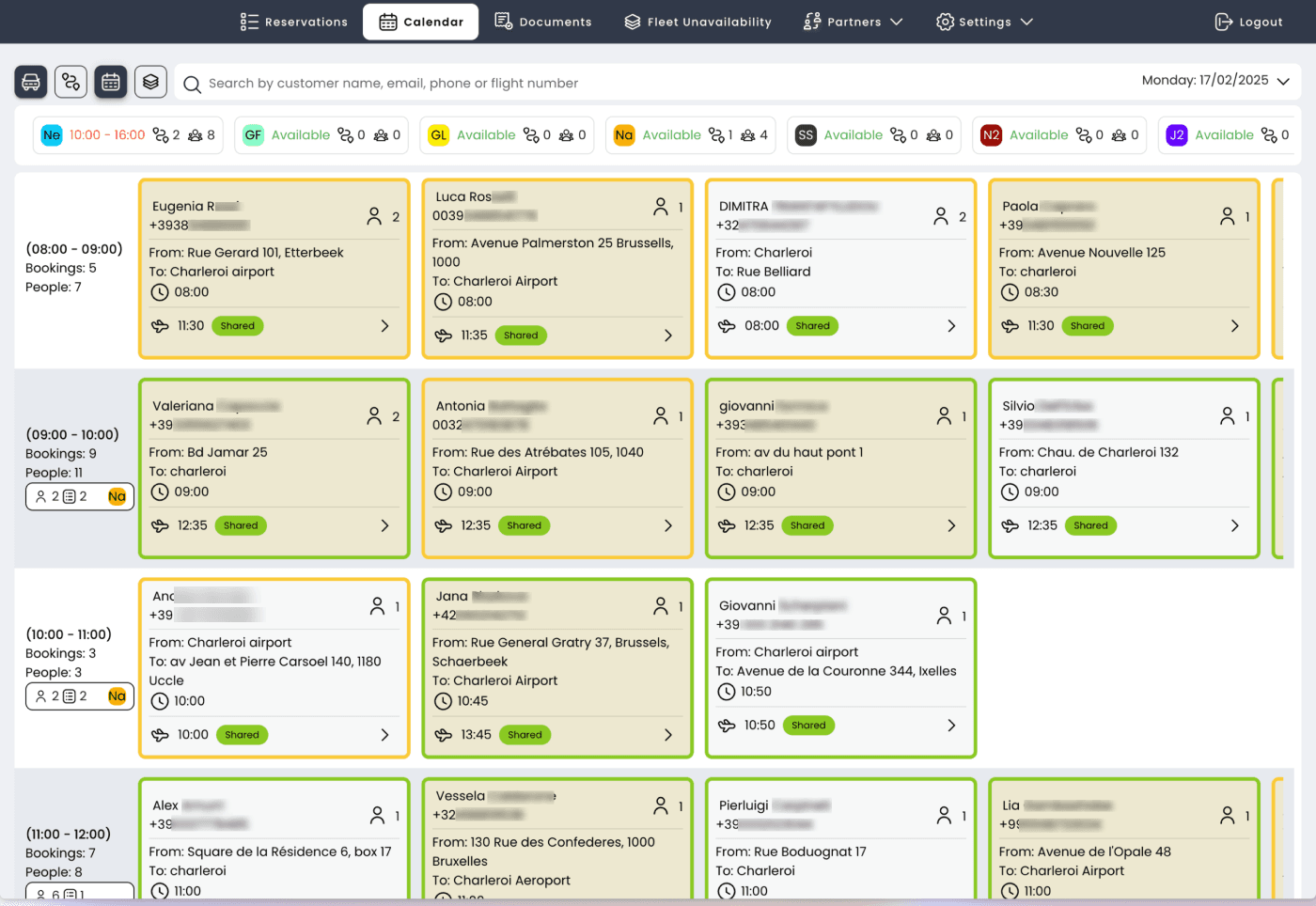
Task: Click Shared tag on Anc 10:00 card
Action: pyautogui.click(x=242, y=735)
